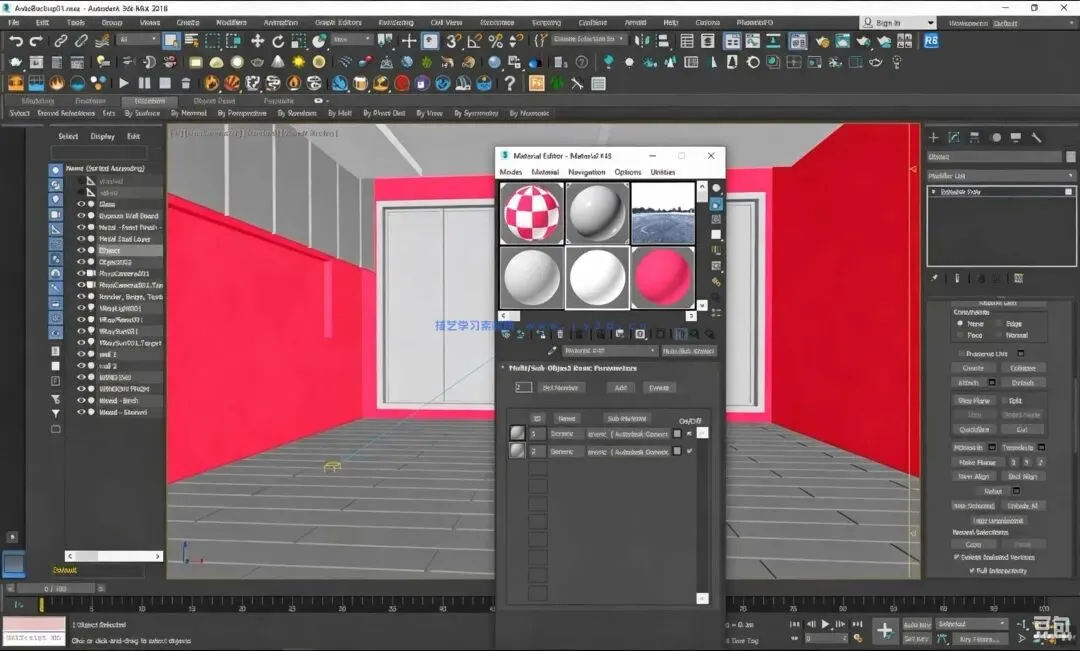Click the Redo arrow in main toolbar
Viewport: 1080px width, 651px height.
36,41
